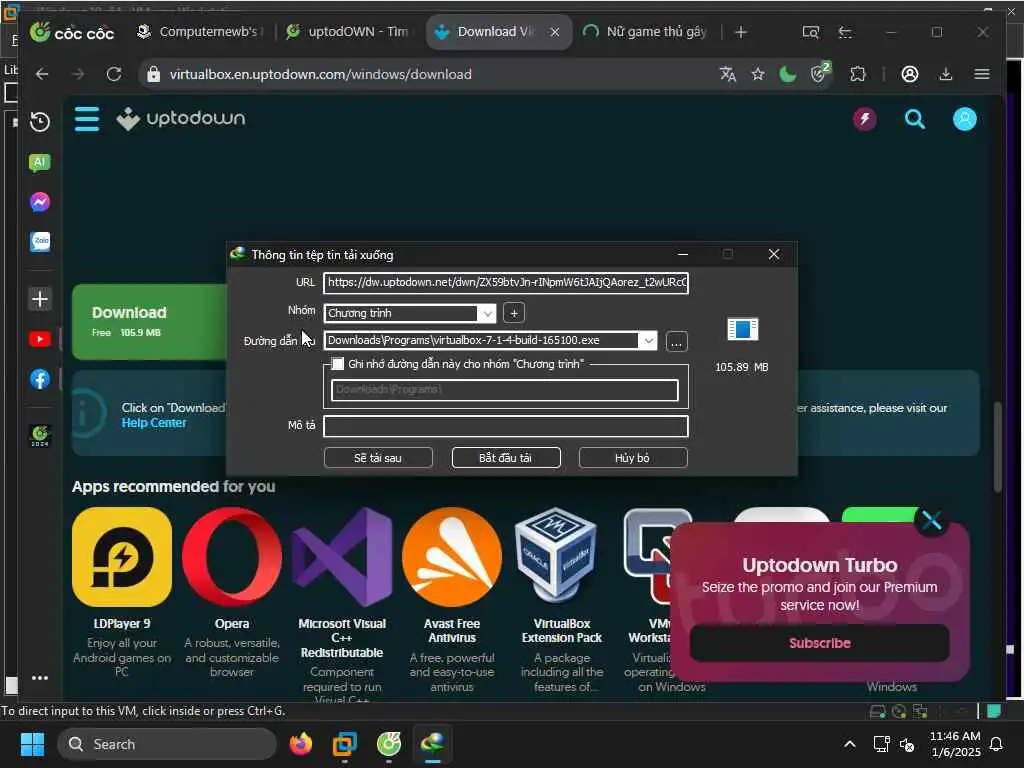Open the Opera app card
The image size is (1024, 768).
tap(232, 591)
